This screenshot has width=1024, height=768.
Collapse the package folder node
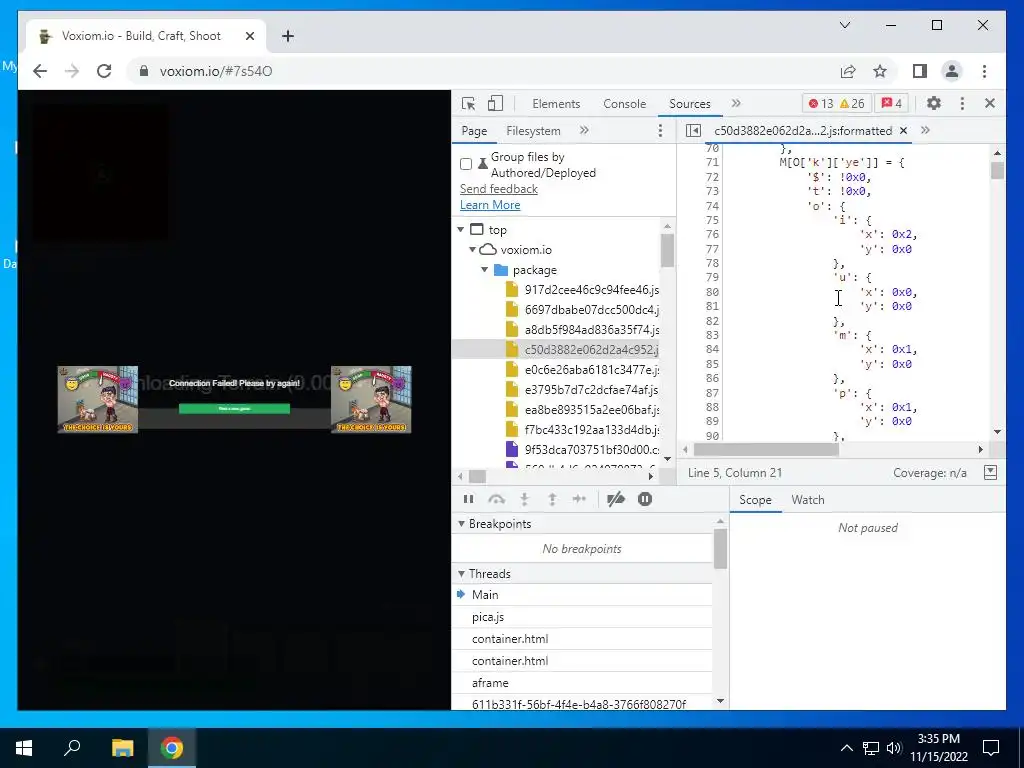[485, 270]
